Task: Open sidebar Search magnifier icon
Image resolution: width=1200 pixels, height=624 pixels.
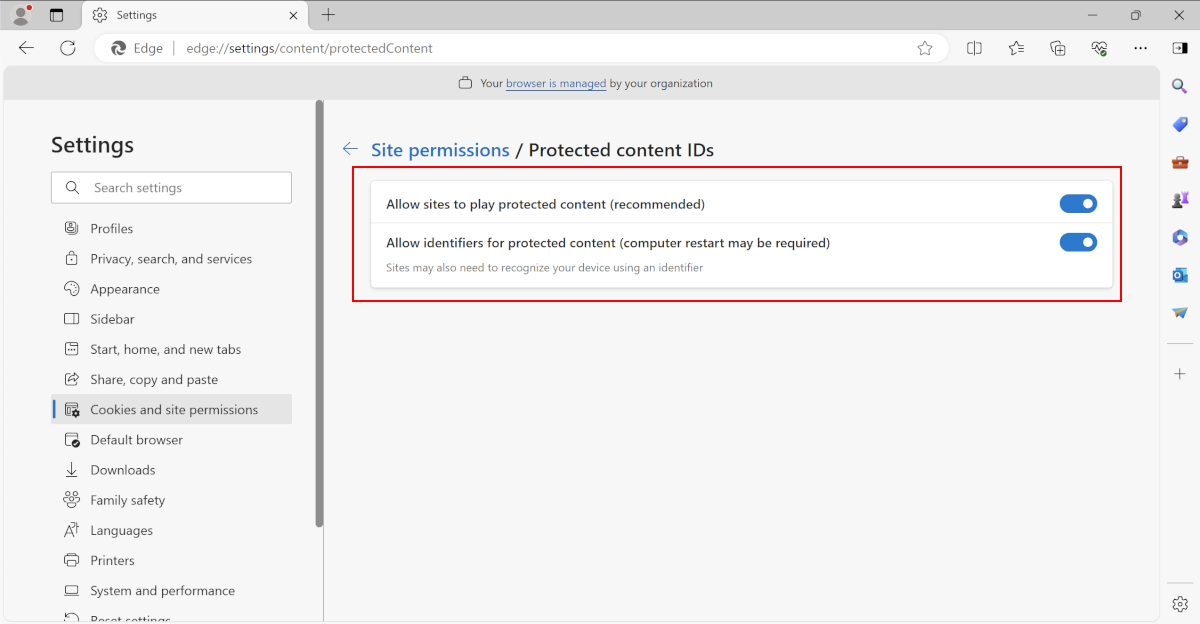Action: coord(1180,87)
